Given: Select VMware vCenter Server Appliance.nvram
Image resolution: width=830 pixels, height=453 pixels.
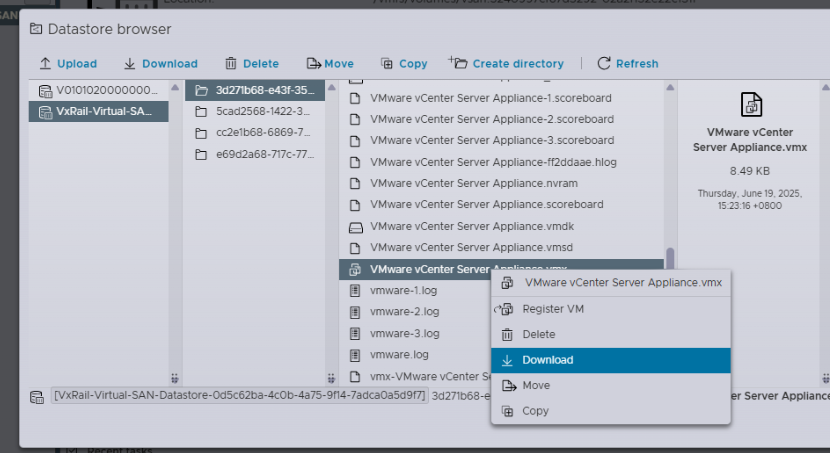Looking at the screenshot, I should pos(501,183).
